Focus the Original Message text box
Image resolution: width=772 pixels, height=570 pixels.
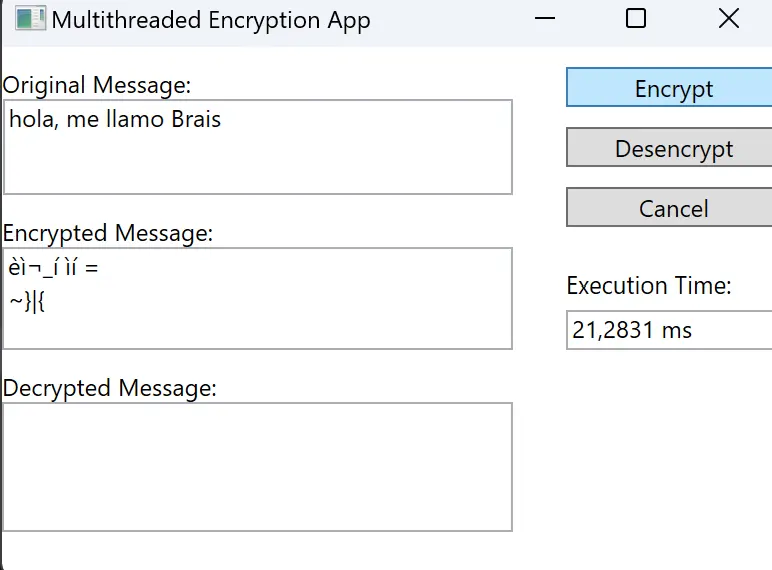pyautogui.click(x=258, y=160)
